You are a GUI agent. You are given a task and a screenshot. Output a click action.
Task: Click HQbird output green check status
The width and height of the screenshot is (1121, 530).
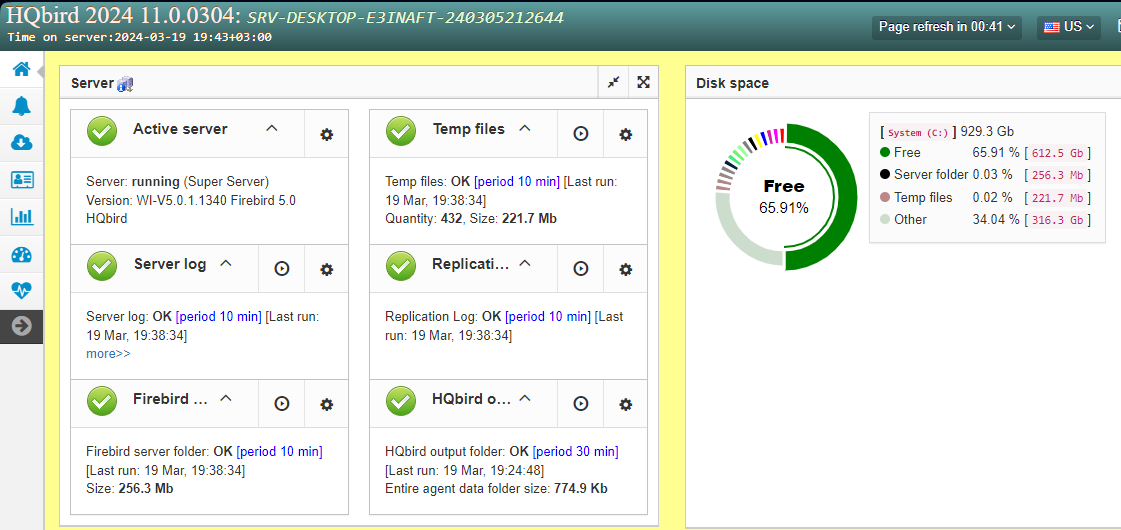(401, 402)
